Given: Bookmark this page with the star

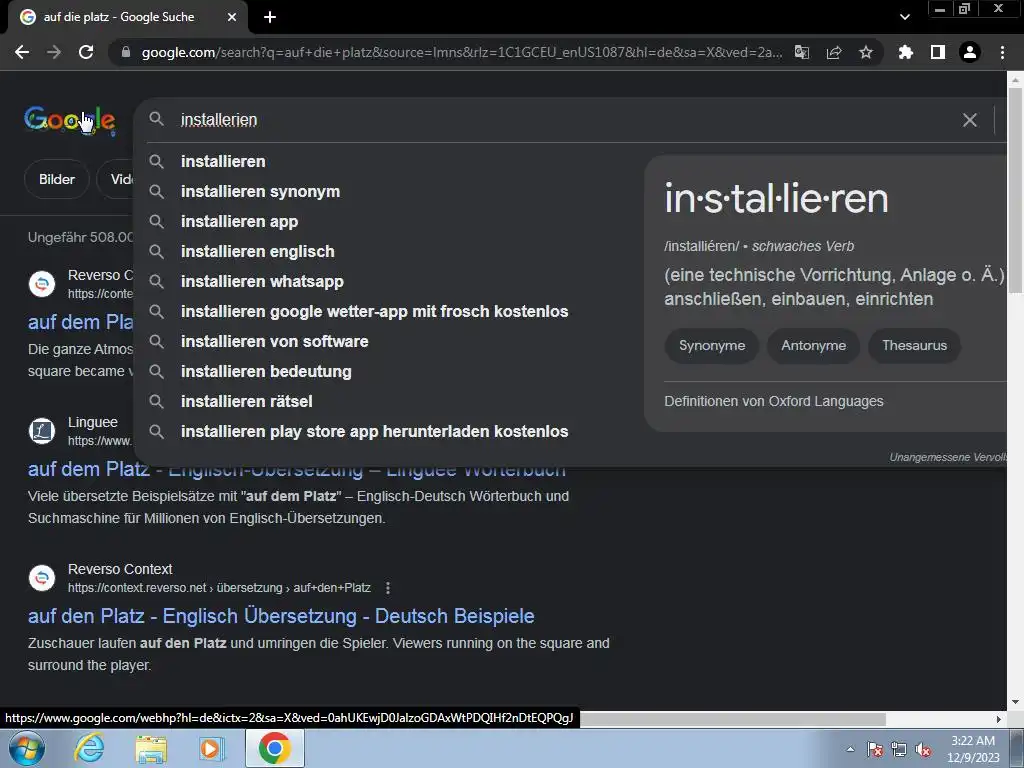Looking at the screenshot, I should point(866,52).
